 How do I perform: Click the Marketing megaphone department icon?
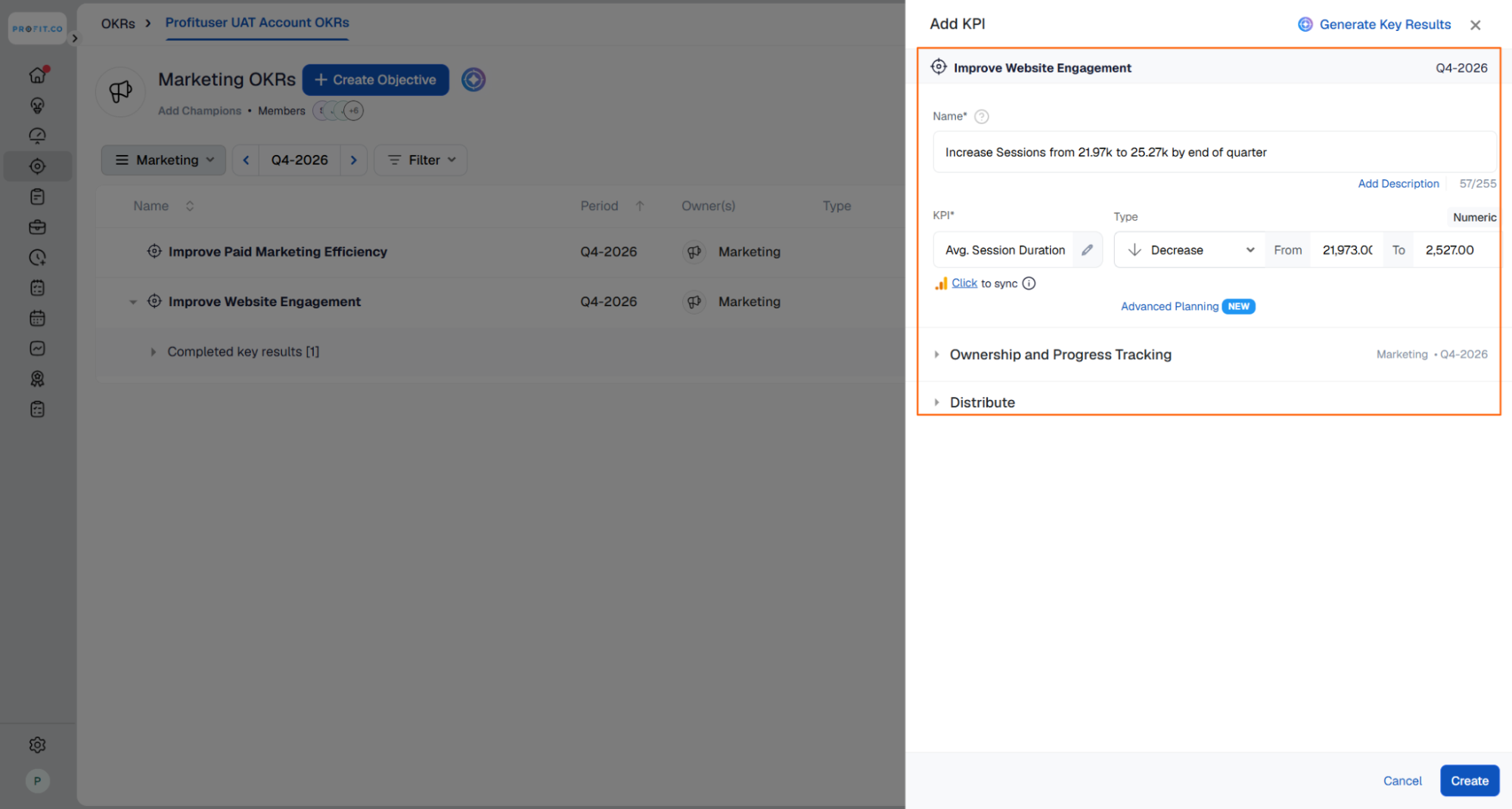[x=120, y=91]
